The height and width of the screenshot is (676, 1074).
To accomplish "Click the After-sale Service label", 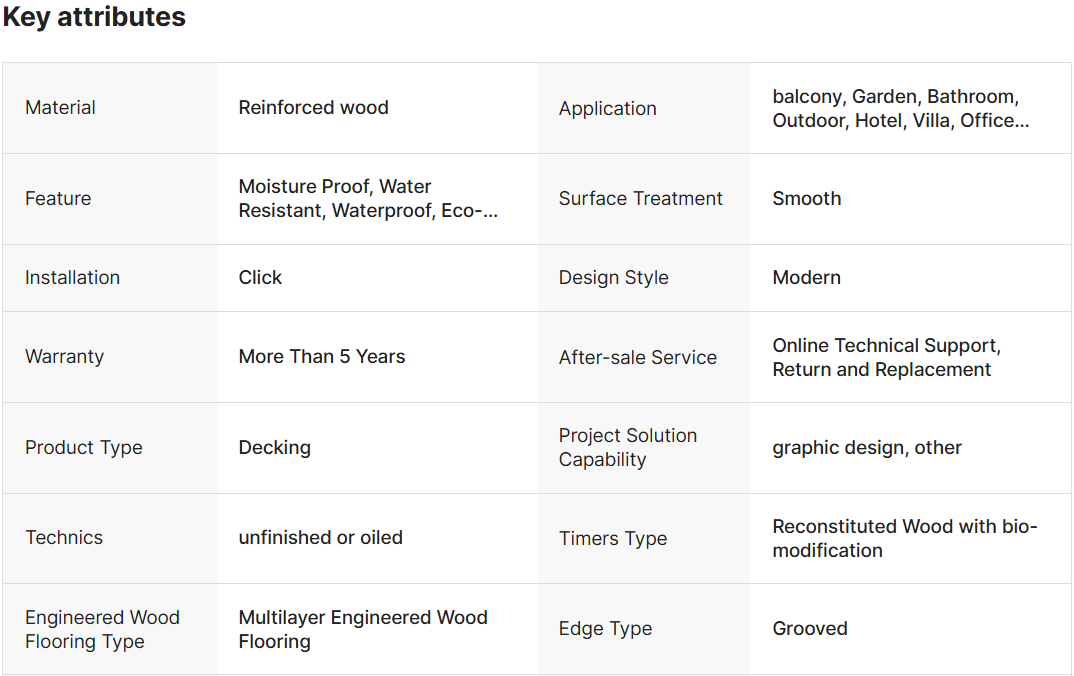I will coord(637,358).
